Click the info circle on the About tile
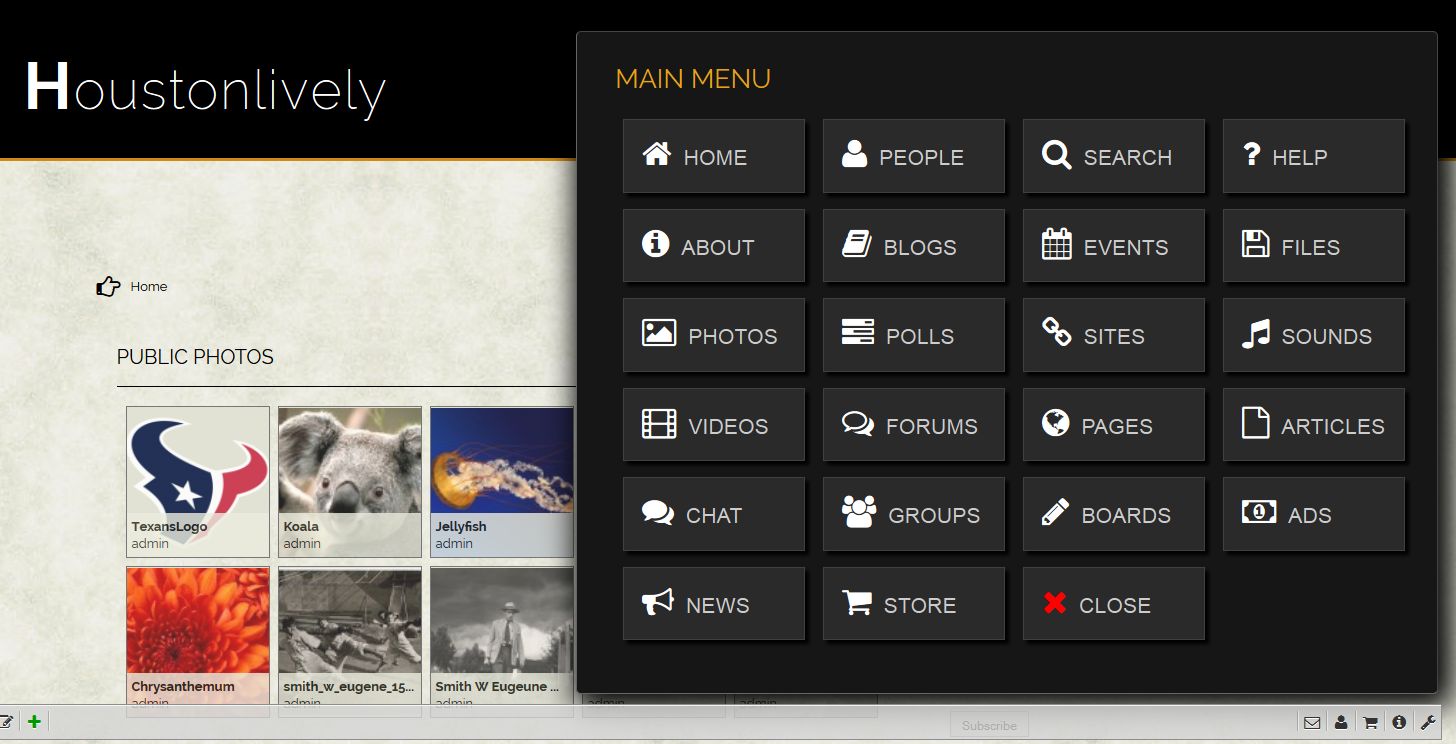The width and height of the screenshot is (1456, 744). tap(656, 243)
